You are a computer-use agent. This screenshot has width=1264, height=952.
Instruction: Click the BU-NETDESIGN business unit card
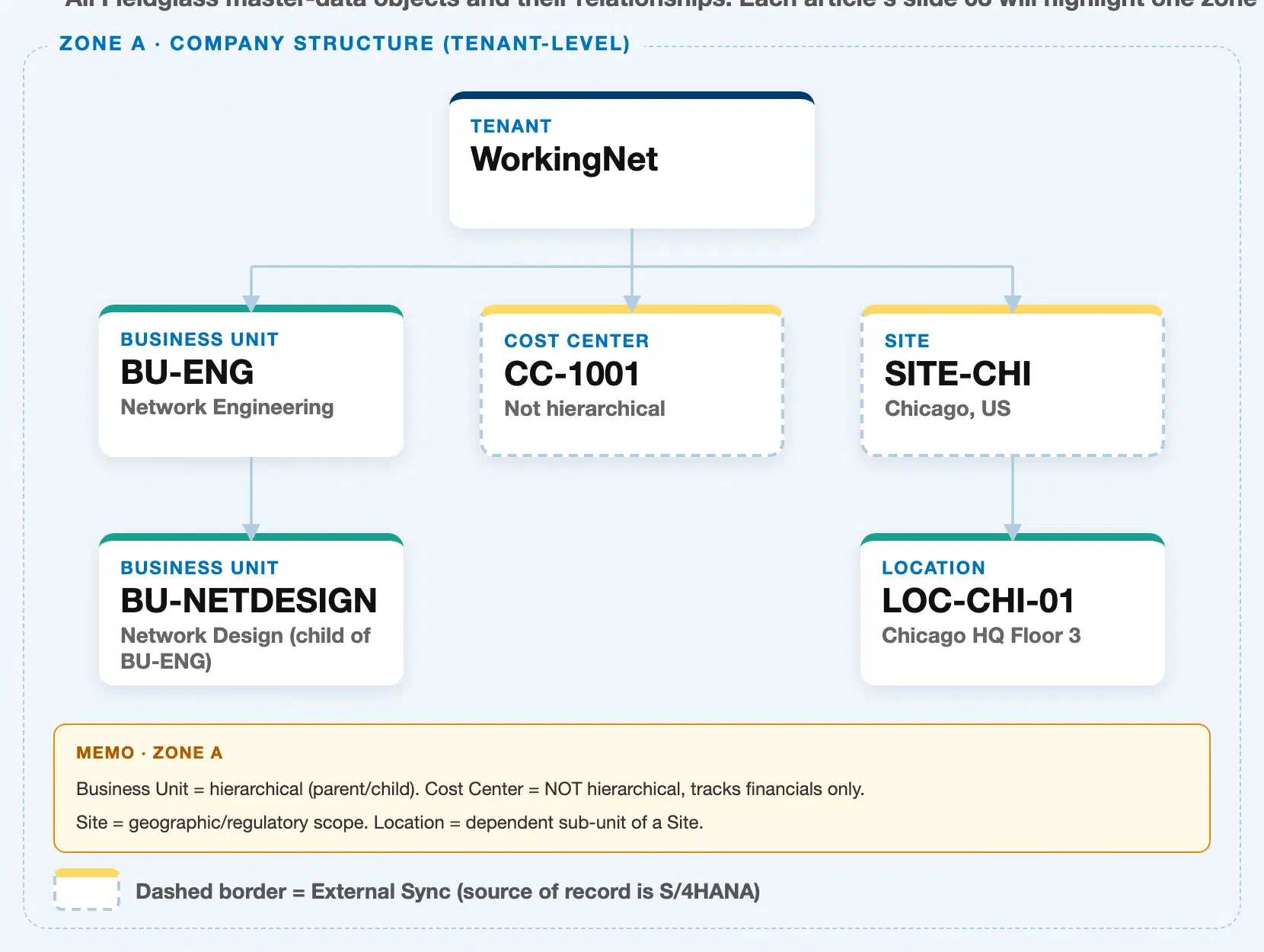click(x=251, y=609)
